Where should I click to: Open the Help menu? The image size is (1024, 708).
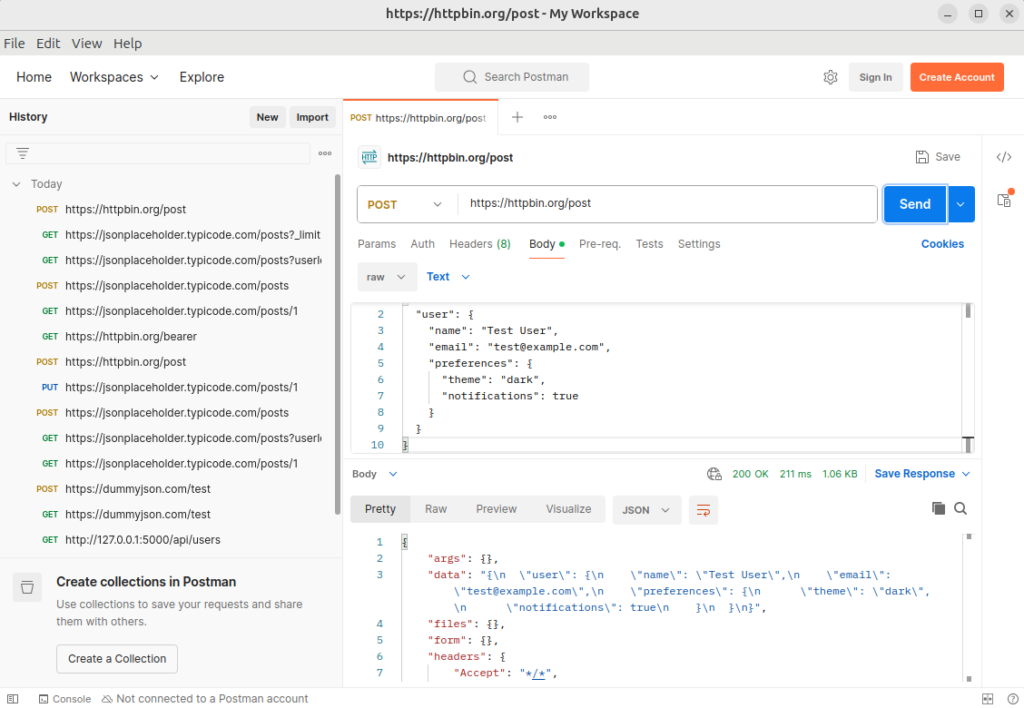coord(127,44)
